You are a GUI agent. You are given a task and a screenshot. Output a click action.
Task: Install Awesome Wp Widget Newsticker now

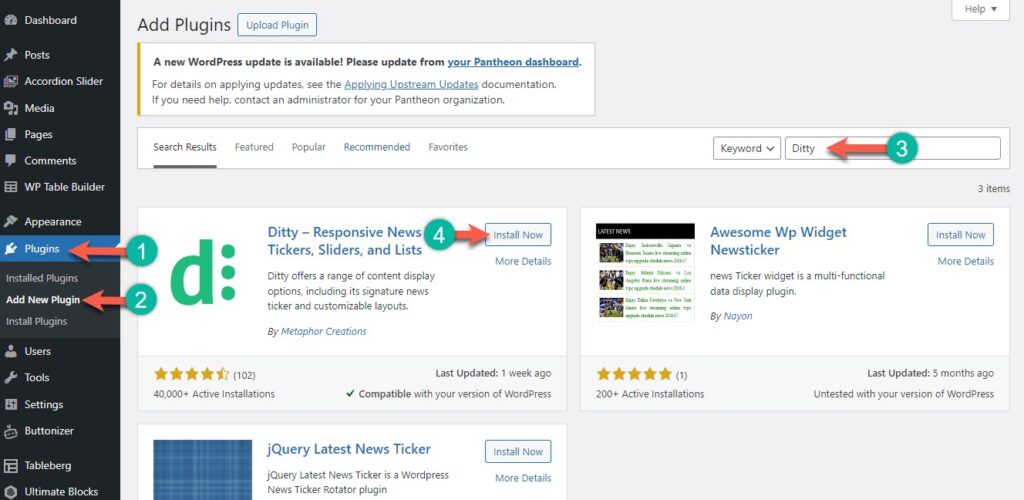tap(961, 235)
